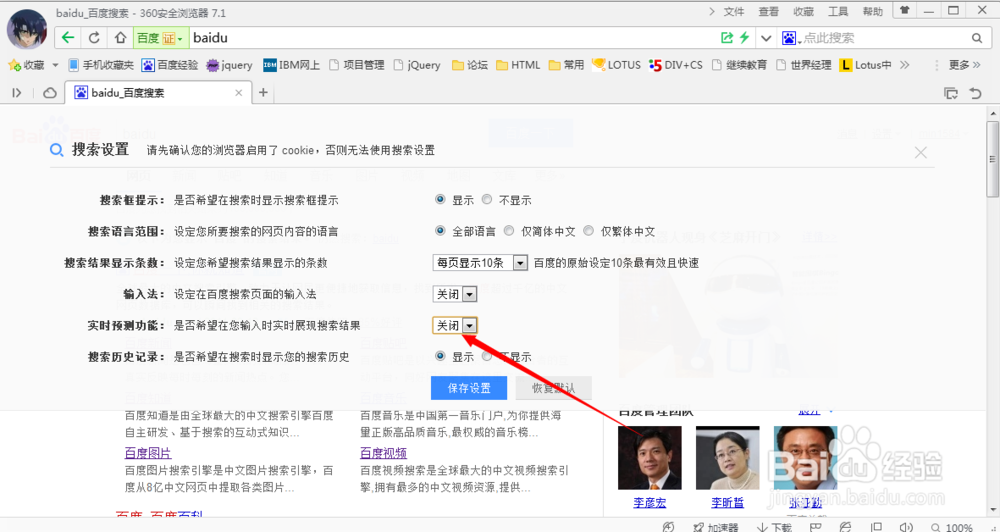Open the 项目管理 bookmark

[357, 65]
